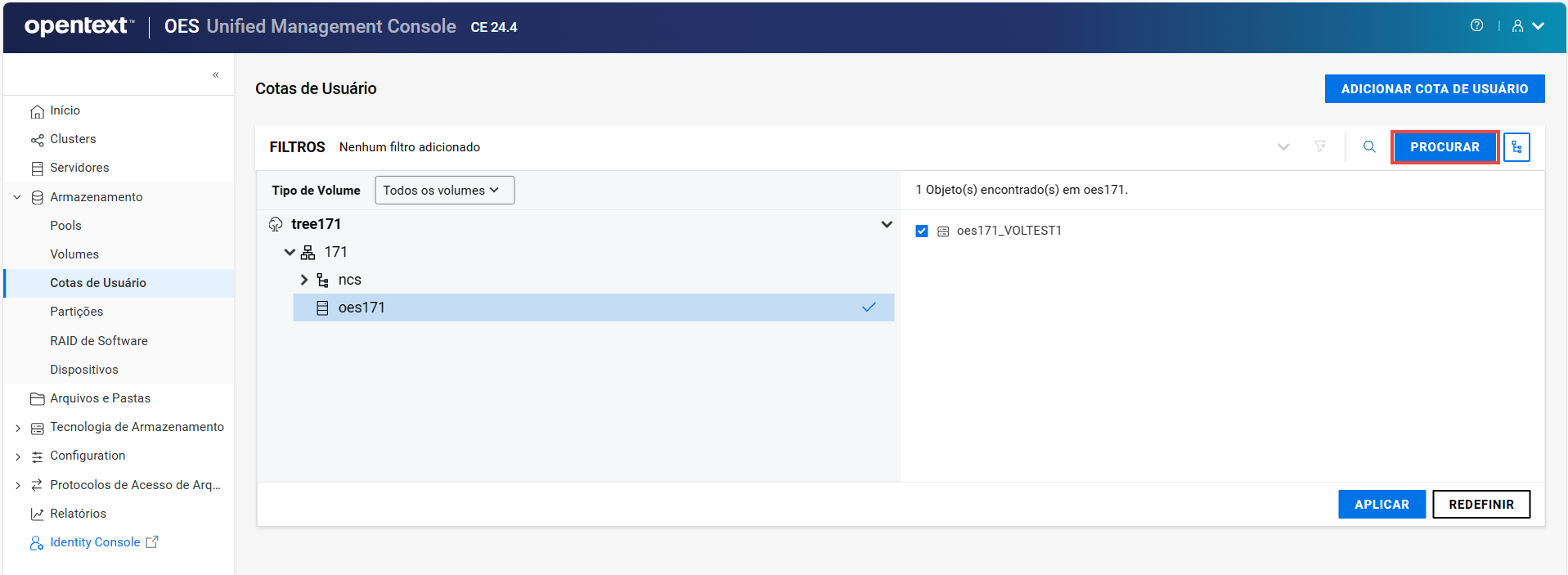Click the Clusters icon in sidebar
This screenshot has width=1568, height=575.
(37, 140)
